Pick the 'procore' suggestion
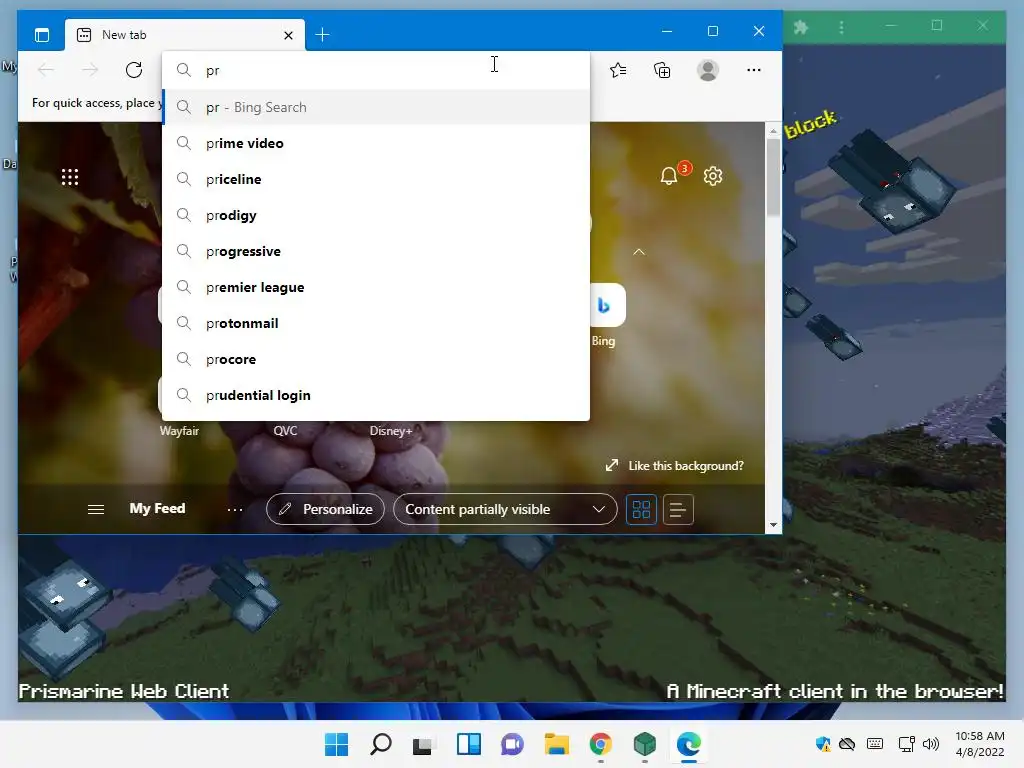The width and height of the screenshot is (1024, 768). pyautogui.click(x=376, y=359)
